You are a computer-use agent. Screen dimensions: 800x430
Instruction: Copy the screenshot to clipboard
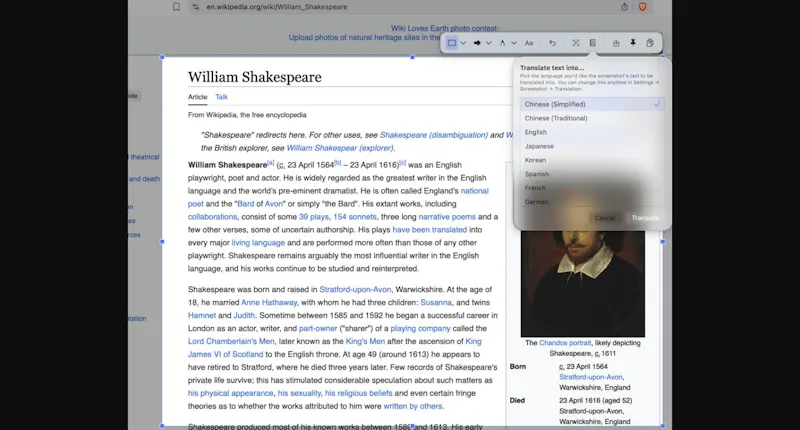pyautogui.click(x=649, y=43)
